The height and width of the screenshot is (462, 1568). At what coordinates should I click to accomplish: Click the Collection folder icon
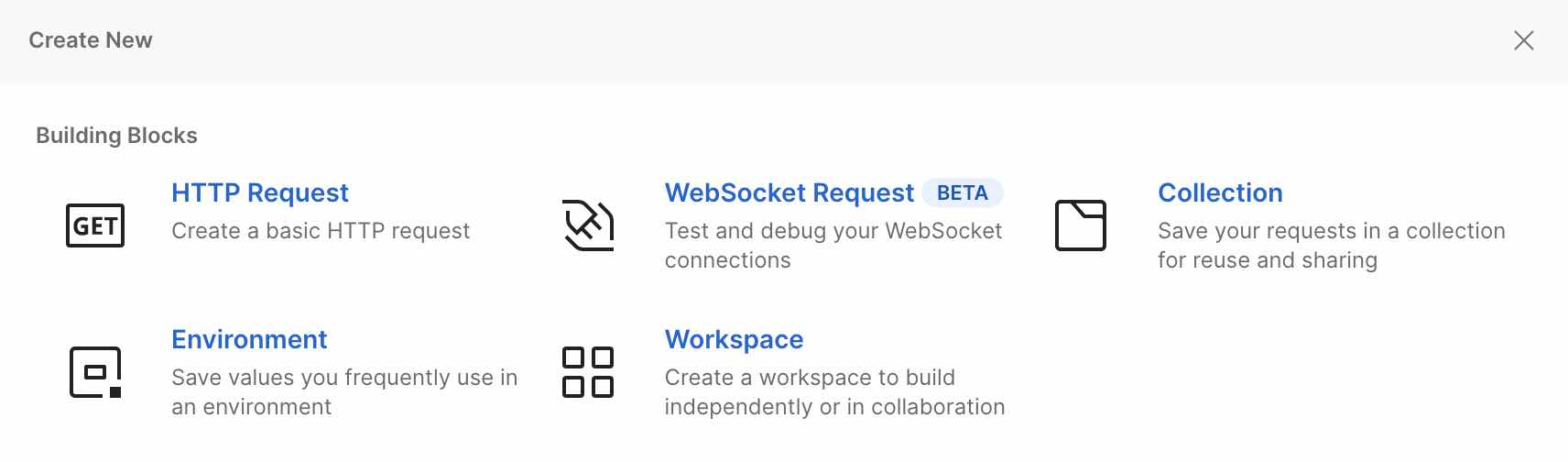(x=1081, y=225)
